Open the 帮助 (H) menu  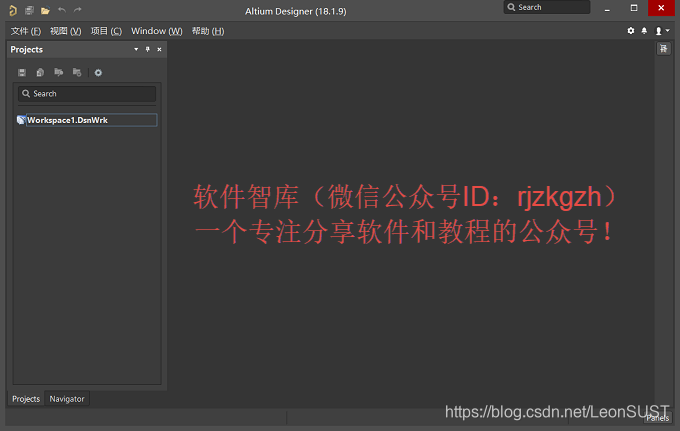click(208, 31)
